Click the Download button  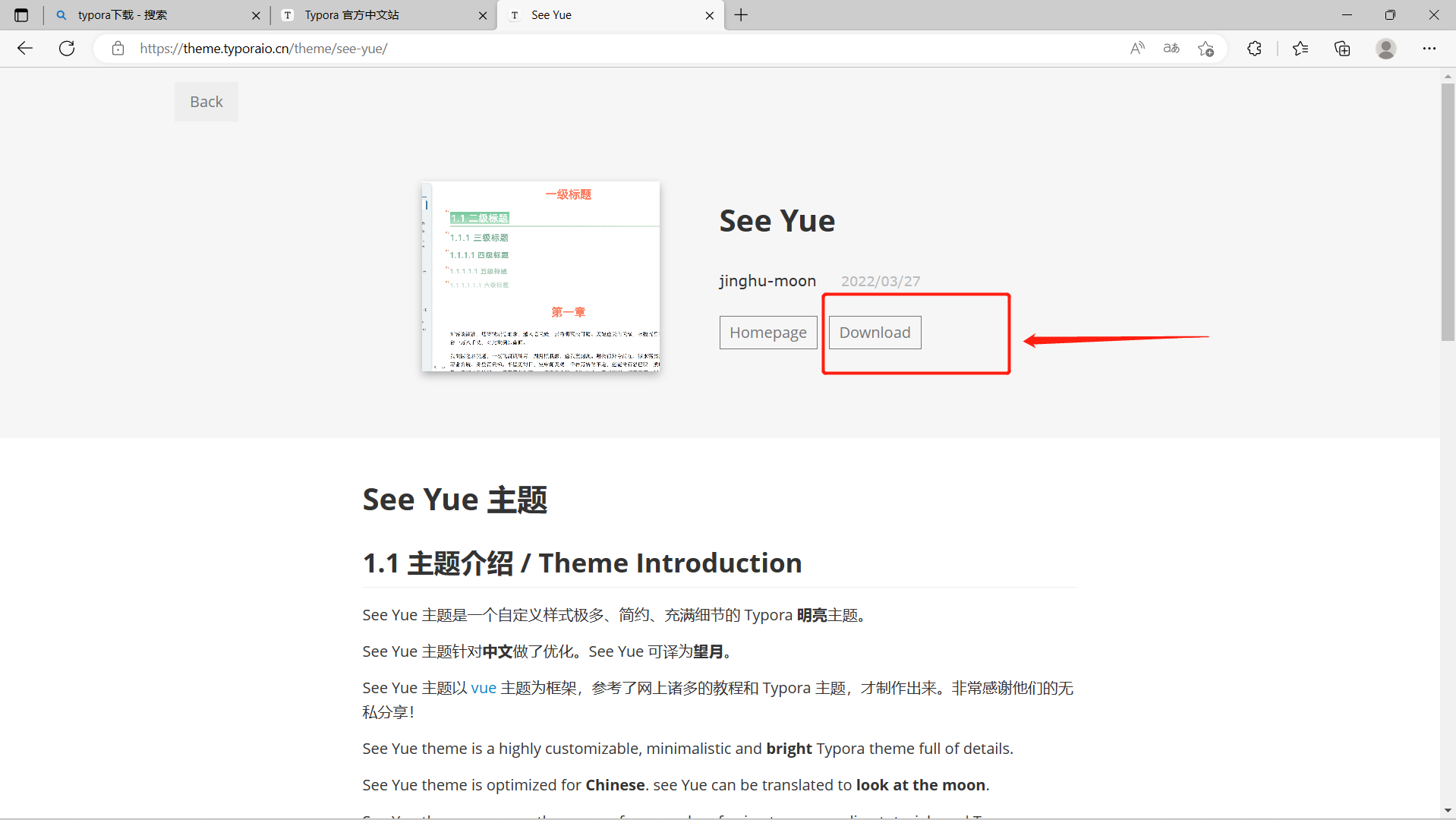tap(875, 333)
